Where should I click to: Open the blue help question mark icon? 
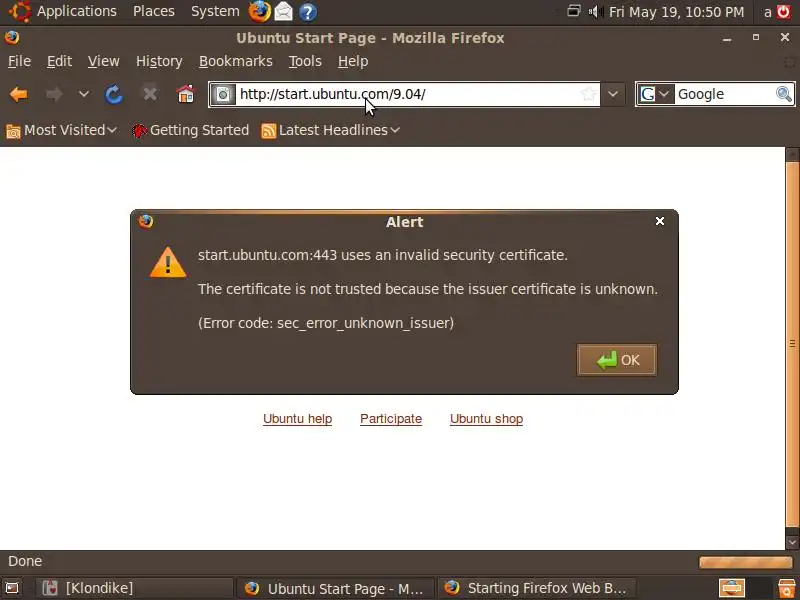(308, 11)
